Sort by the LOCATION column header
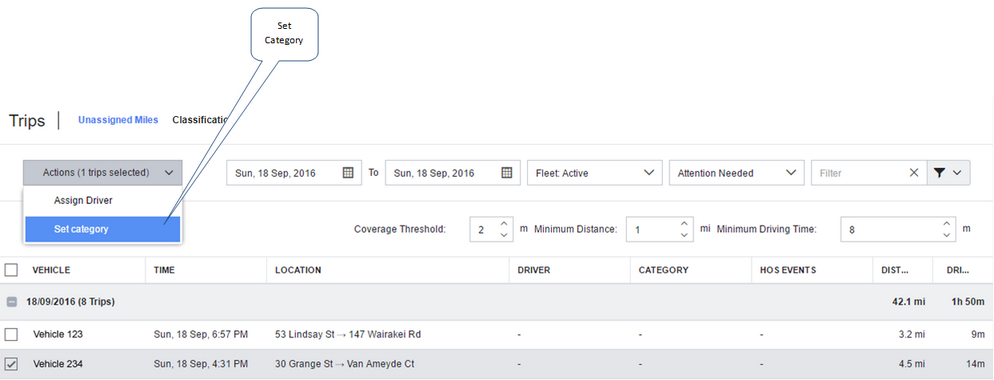 pos(298,270)
